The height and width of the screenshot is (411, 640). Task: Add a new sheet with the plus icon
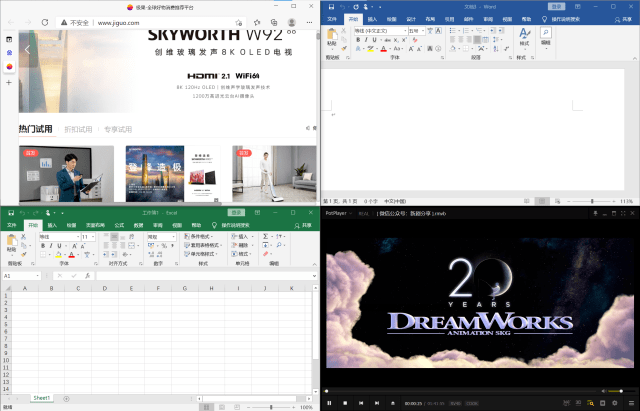pos(67,399)
